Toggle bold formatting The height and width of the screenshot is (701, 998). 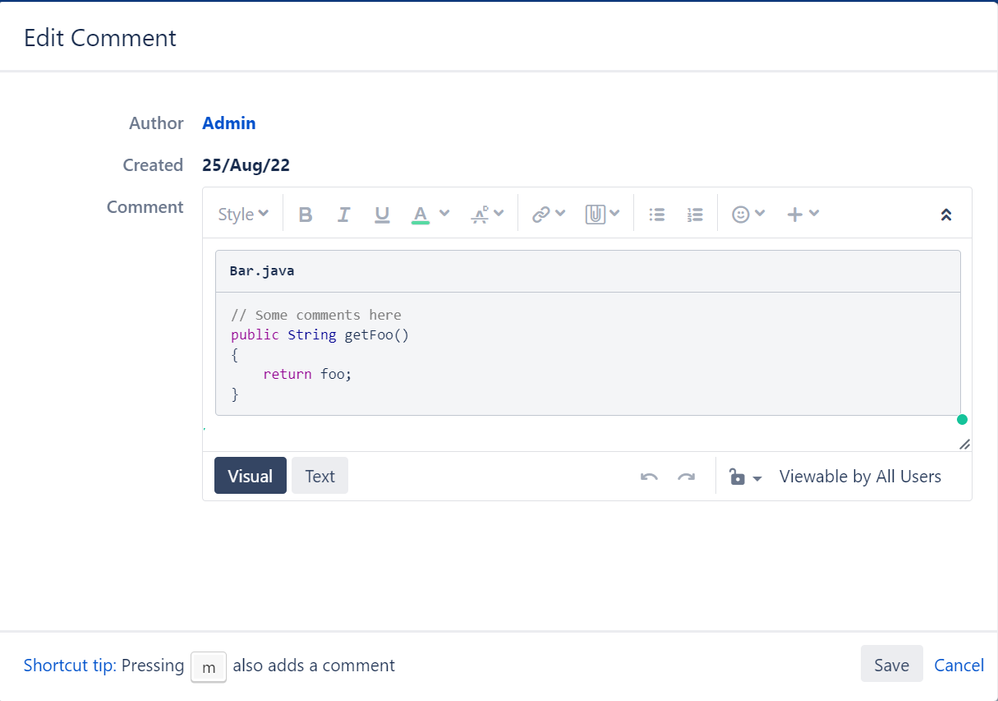(306, 215)
